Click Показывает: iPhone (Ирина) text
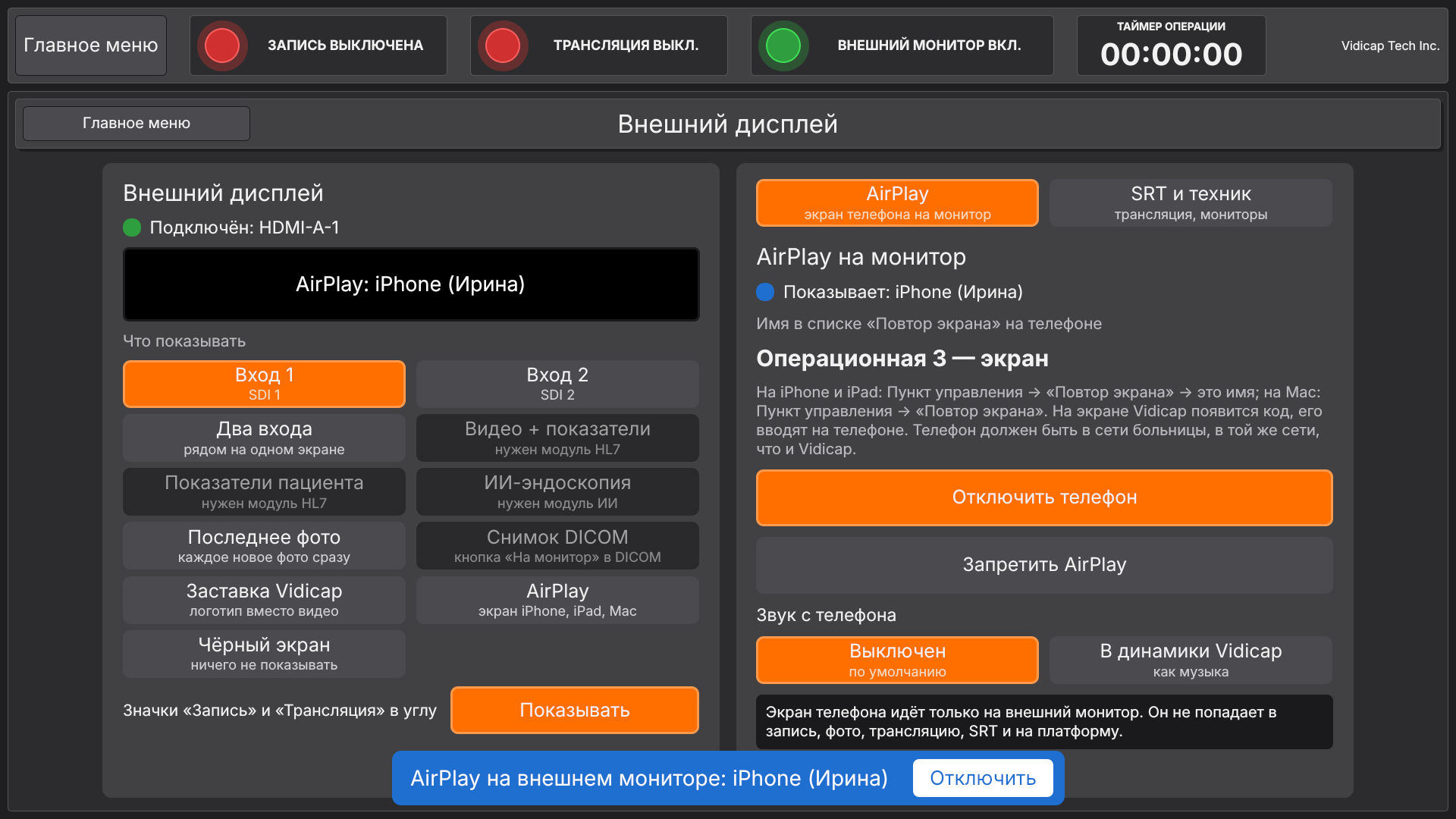1456x819 pixels. click(902, 292)
